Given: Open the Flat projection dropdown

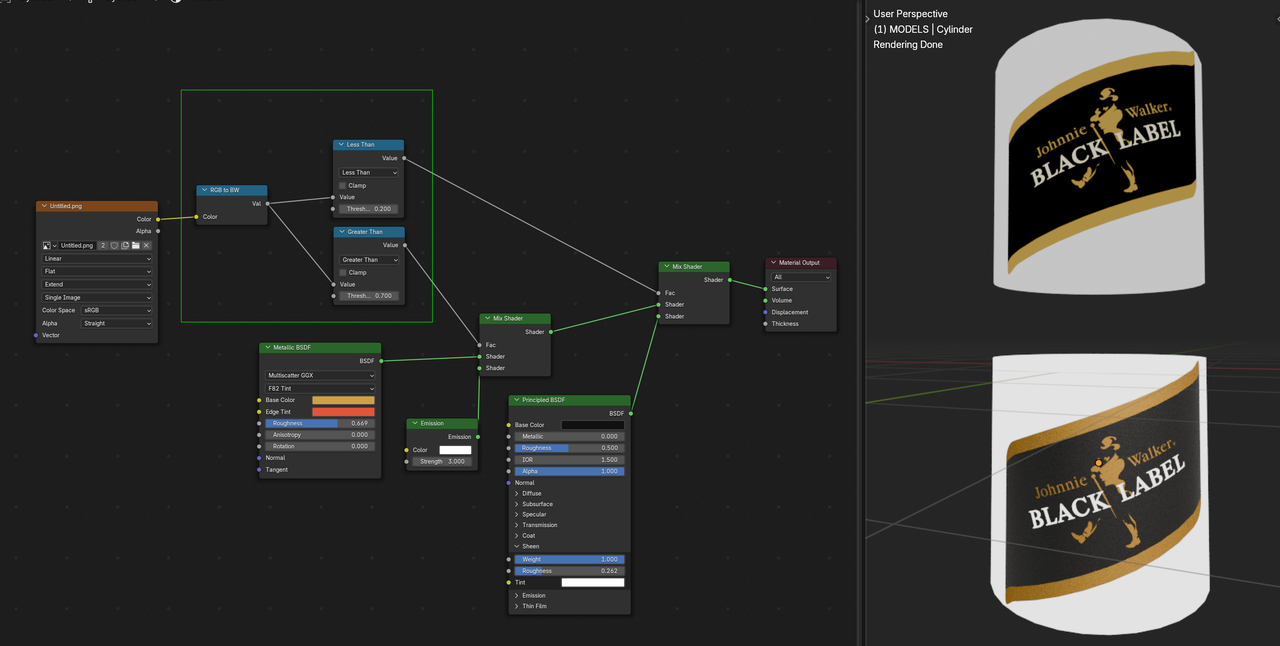Looking at the screenshot, I should [x=97, y=272].
